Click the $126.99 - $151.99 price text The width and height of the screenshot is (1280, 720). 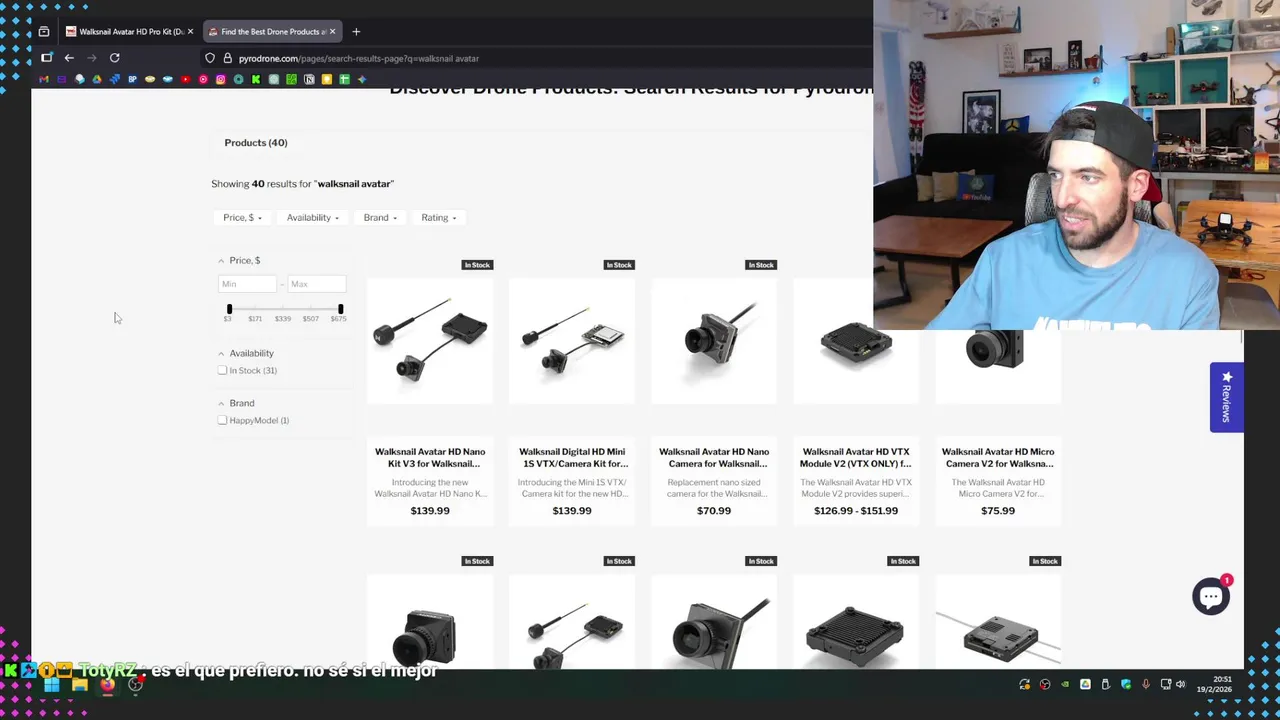[x=856, y=510]
